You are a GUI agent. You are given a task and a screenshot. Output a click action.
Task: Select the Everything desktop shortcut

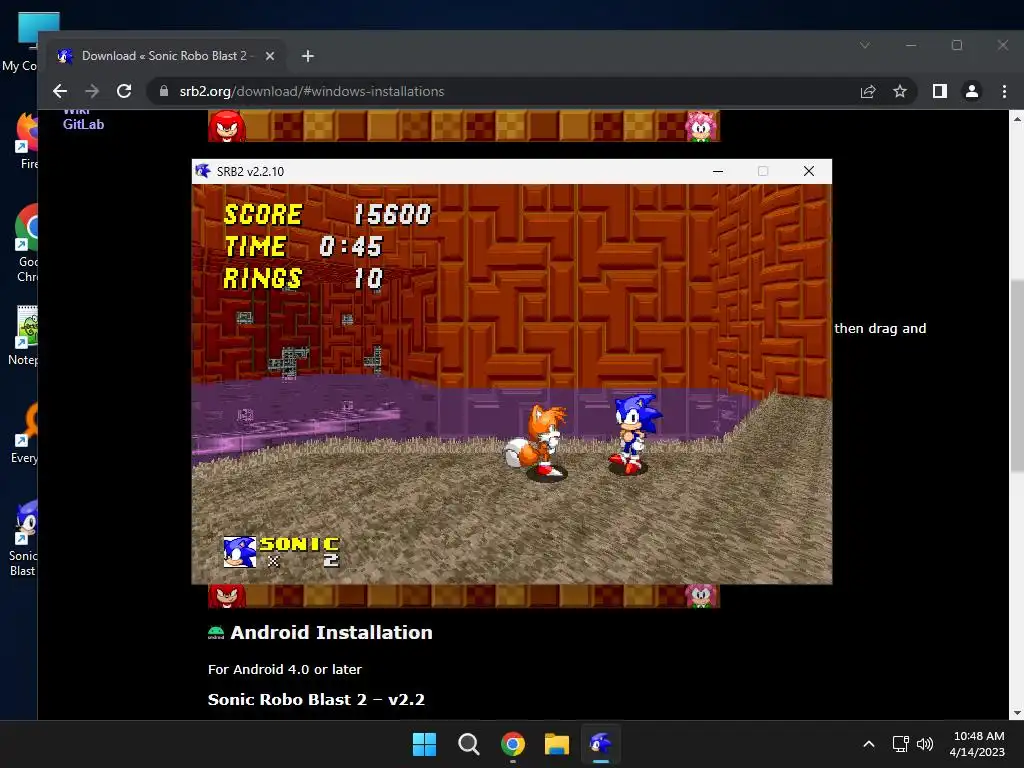(x=25, y=432)
